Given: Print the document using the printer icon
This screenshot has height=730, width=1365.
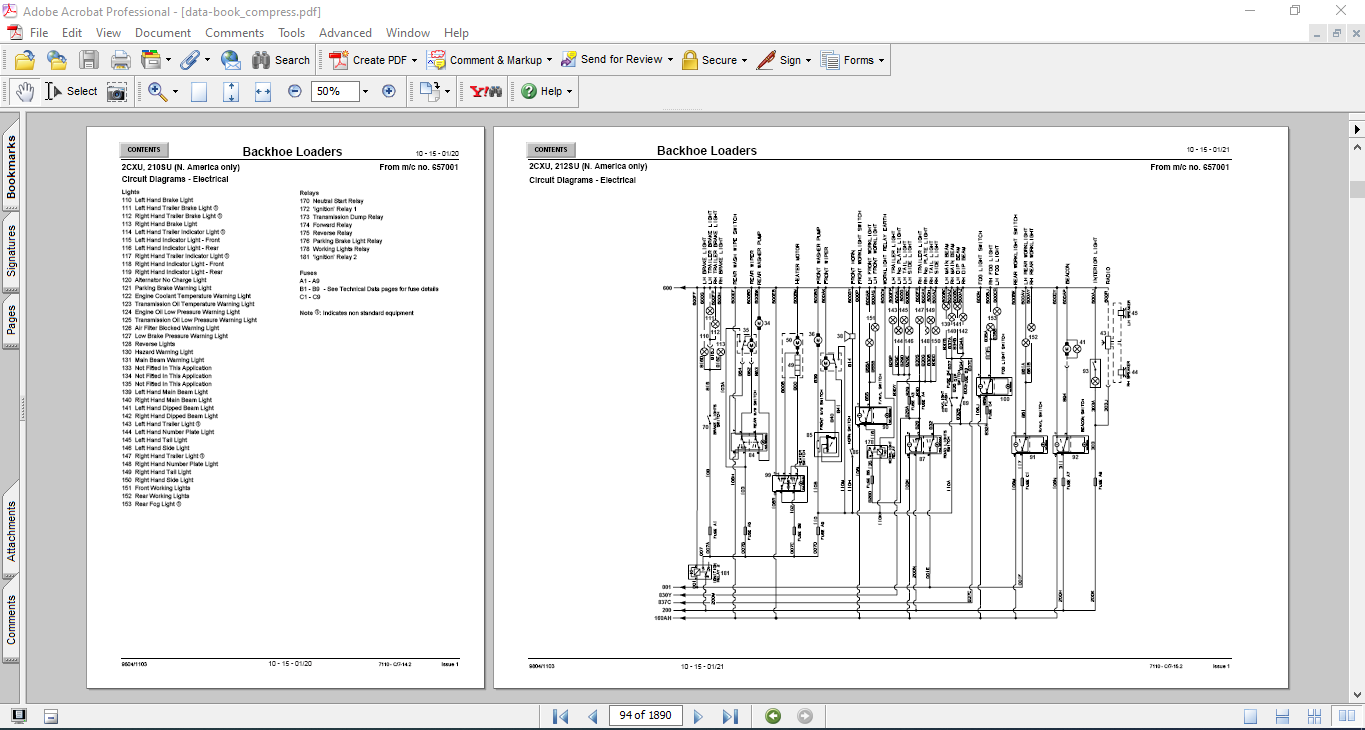Looking at the screenshot, I should click(121, 60).
